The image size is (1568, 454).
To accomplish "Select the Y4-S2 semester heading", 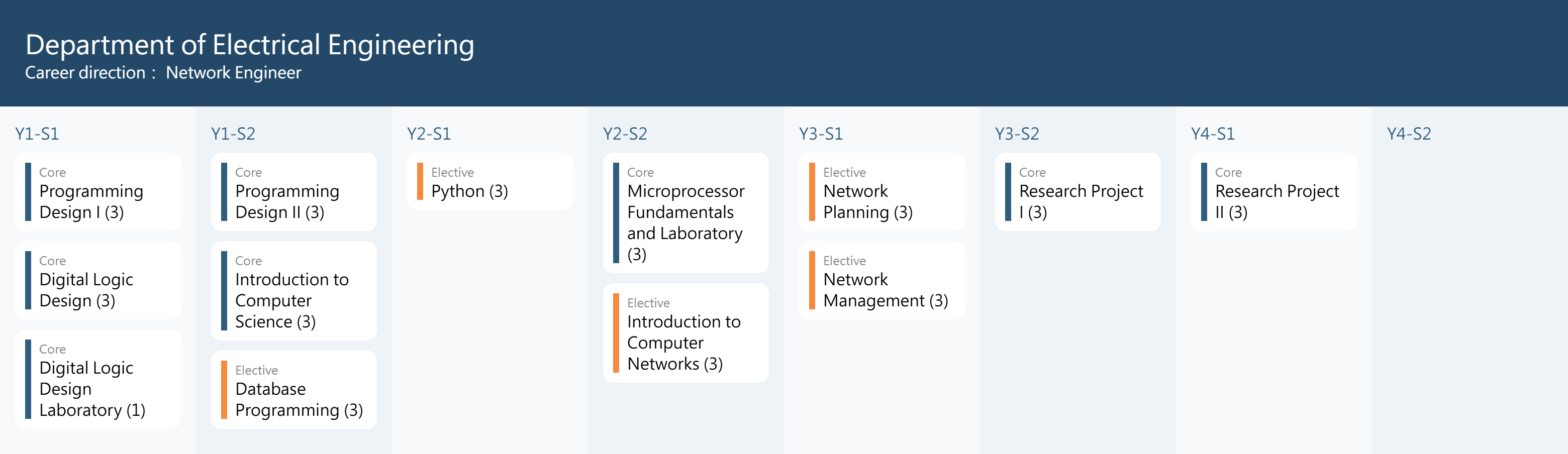I will (1409, 134).
